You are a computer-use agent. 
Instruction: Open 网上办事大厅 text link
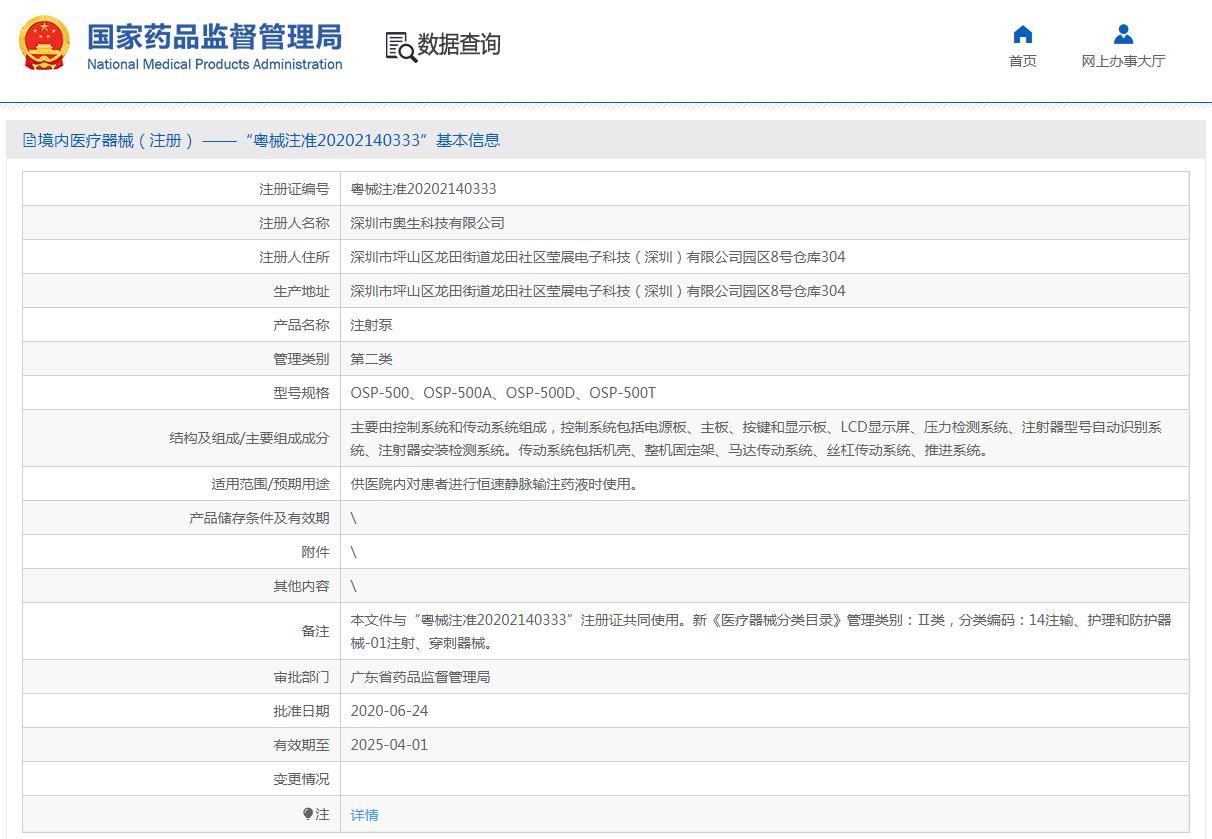[1123, 61]
